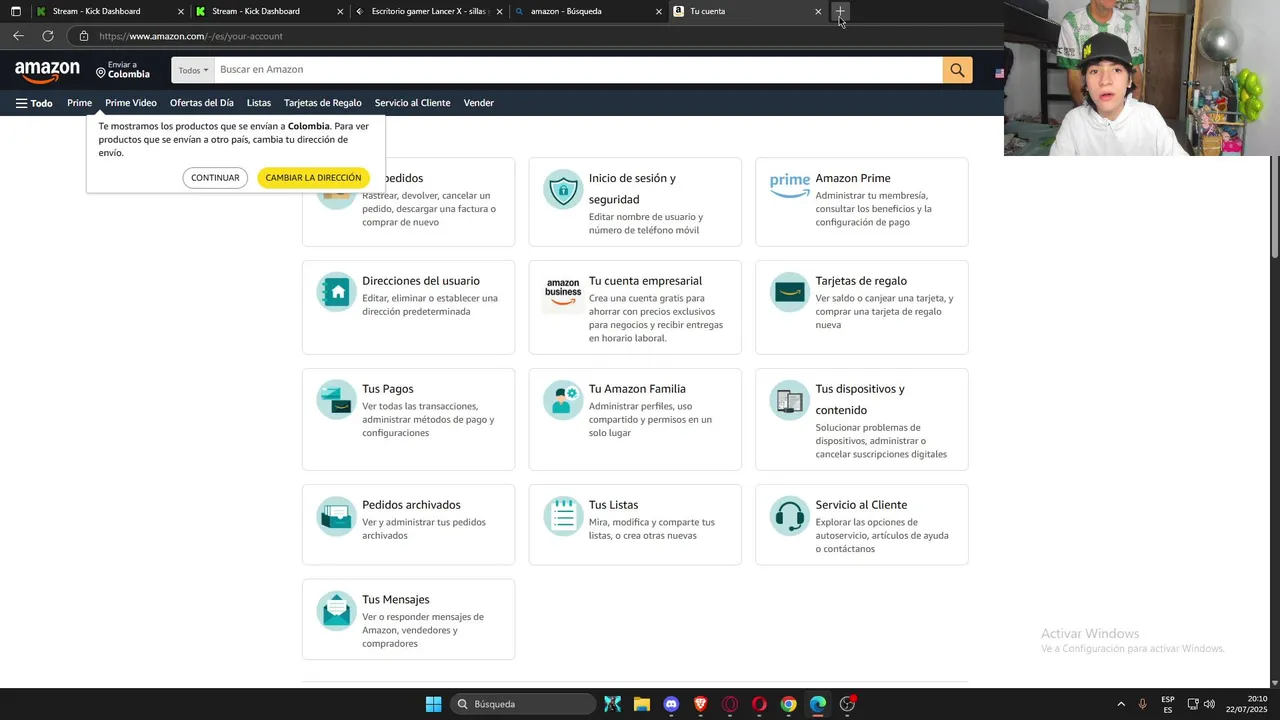This screenshot has width=1280, height=720.
Task: Open Microsoft Edge from taskbar
Action: [x=818, y=704]
